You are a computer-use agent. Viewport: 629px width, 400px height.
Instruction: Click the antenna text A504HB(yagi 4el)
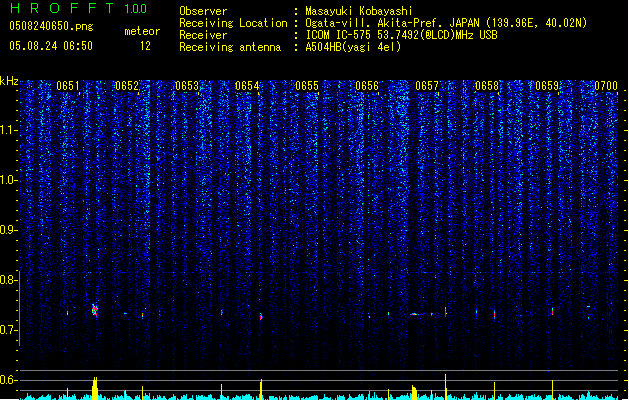353,47
